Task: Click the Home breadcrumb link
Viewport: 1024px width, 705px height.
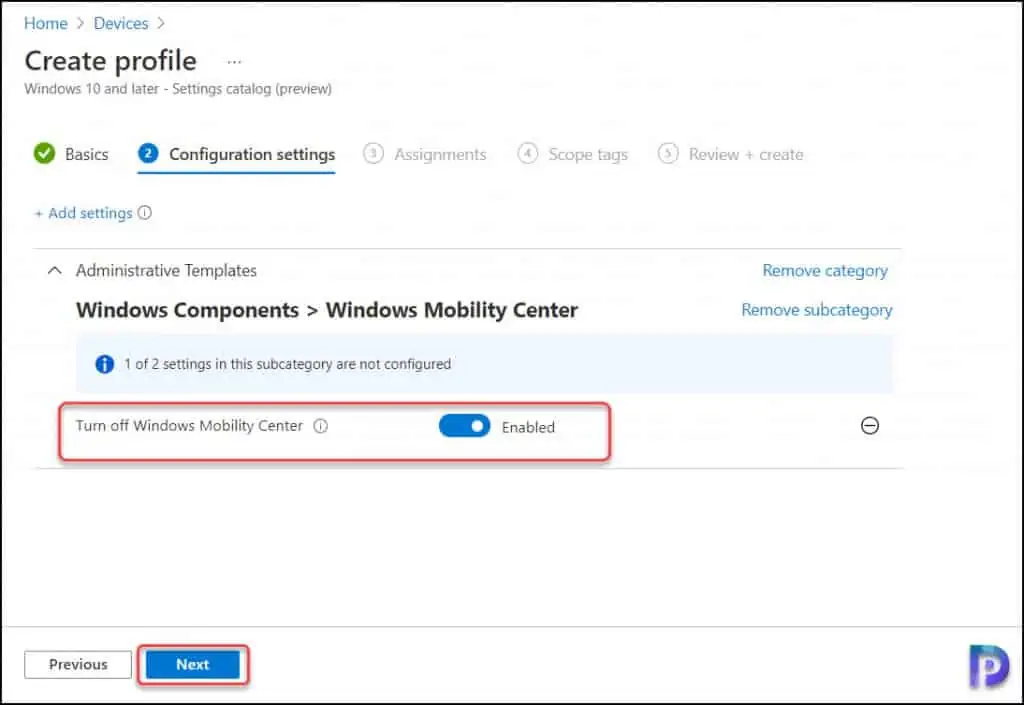Action: coord(46,24)
